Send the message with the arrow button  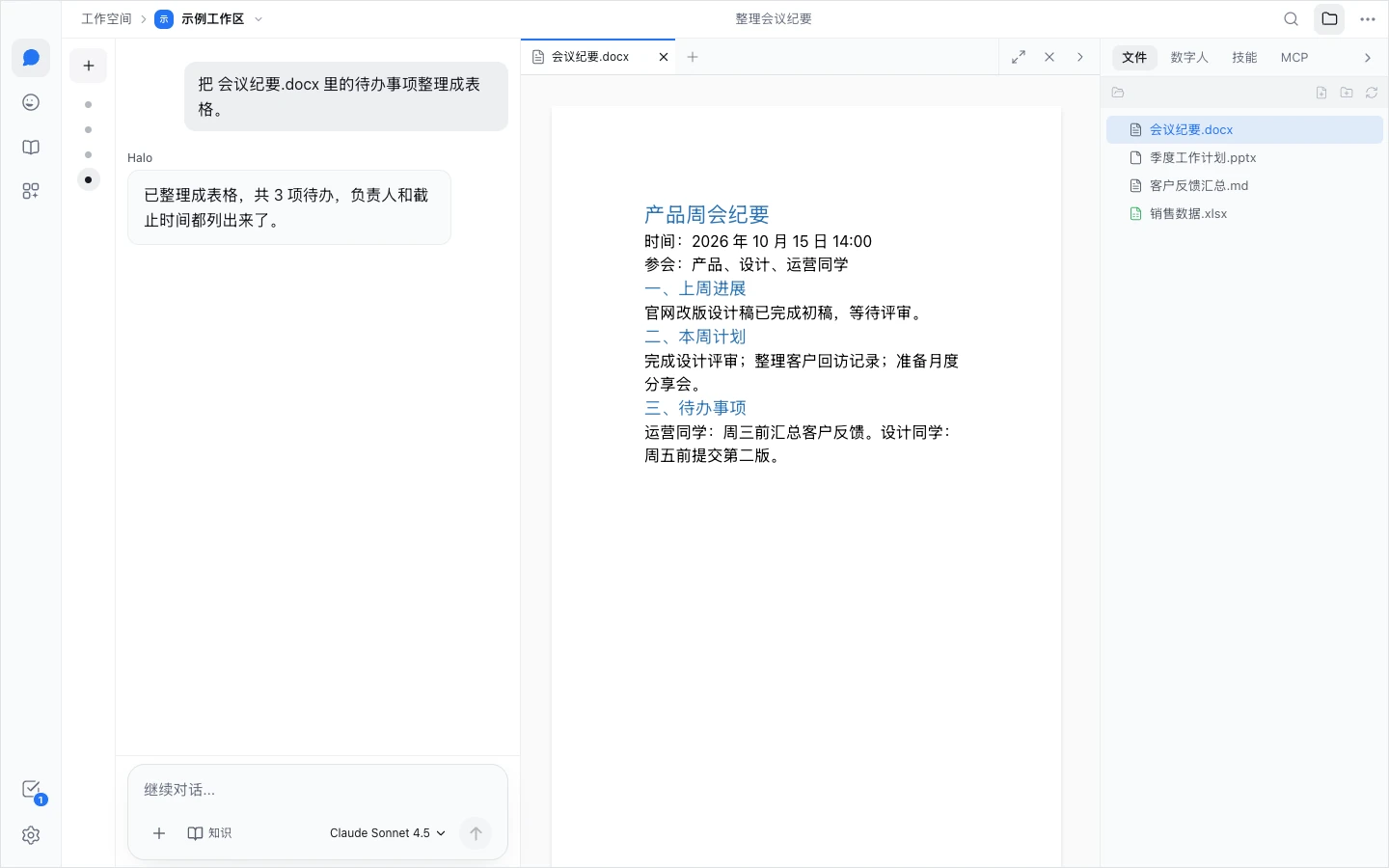tap(476, 833)
